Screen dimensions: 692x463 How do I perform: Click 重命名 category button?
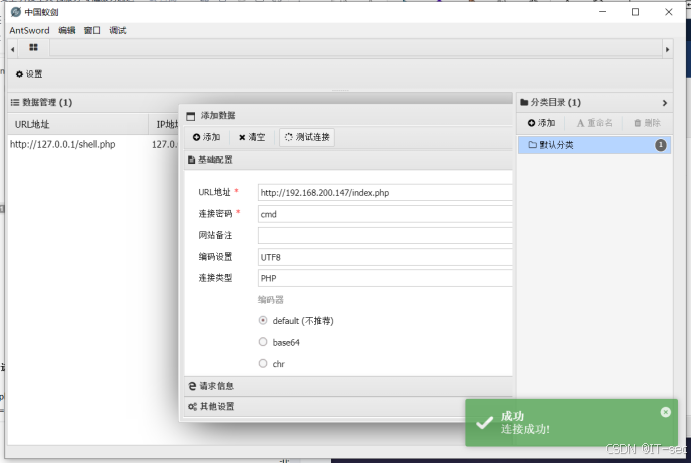[x=594, y=123]
